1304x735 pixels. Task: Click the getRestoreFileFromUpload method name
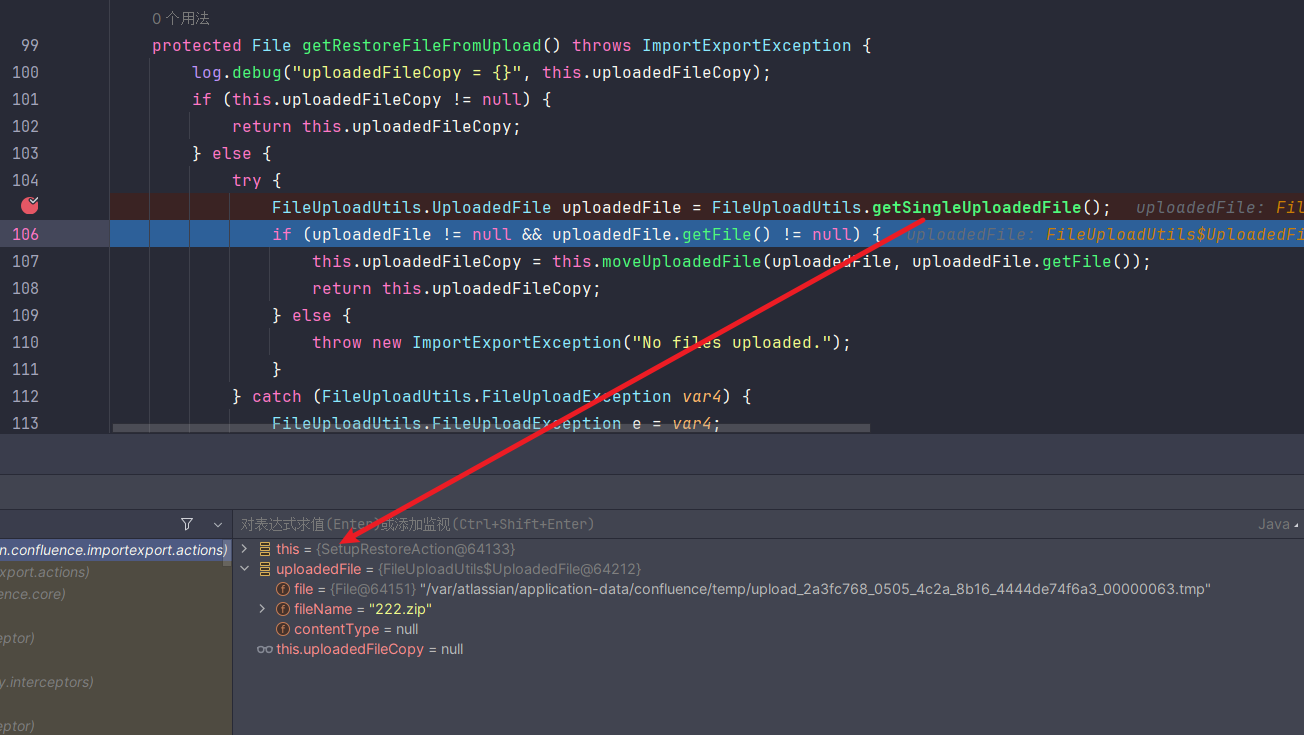click(422, 45)
